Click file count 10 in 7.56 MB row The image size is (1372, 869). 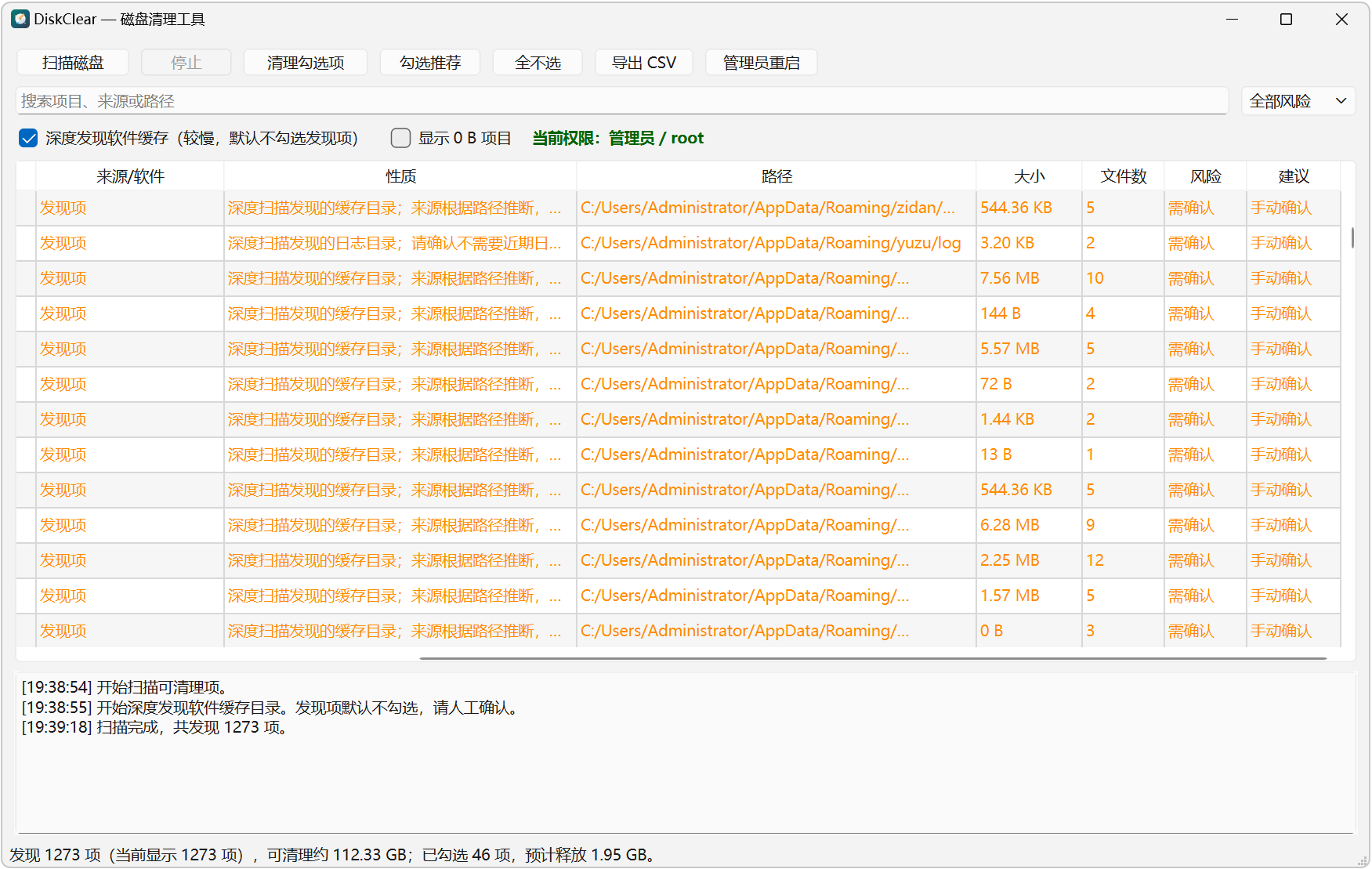1123,278
